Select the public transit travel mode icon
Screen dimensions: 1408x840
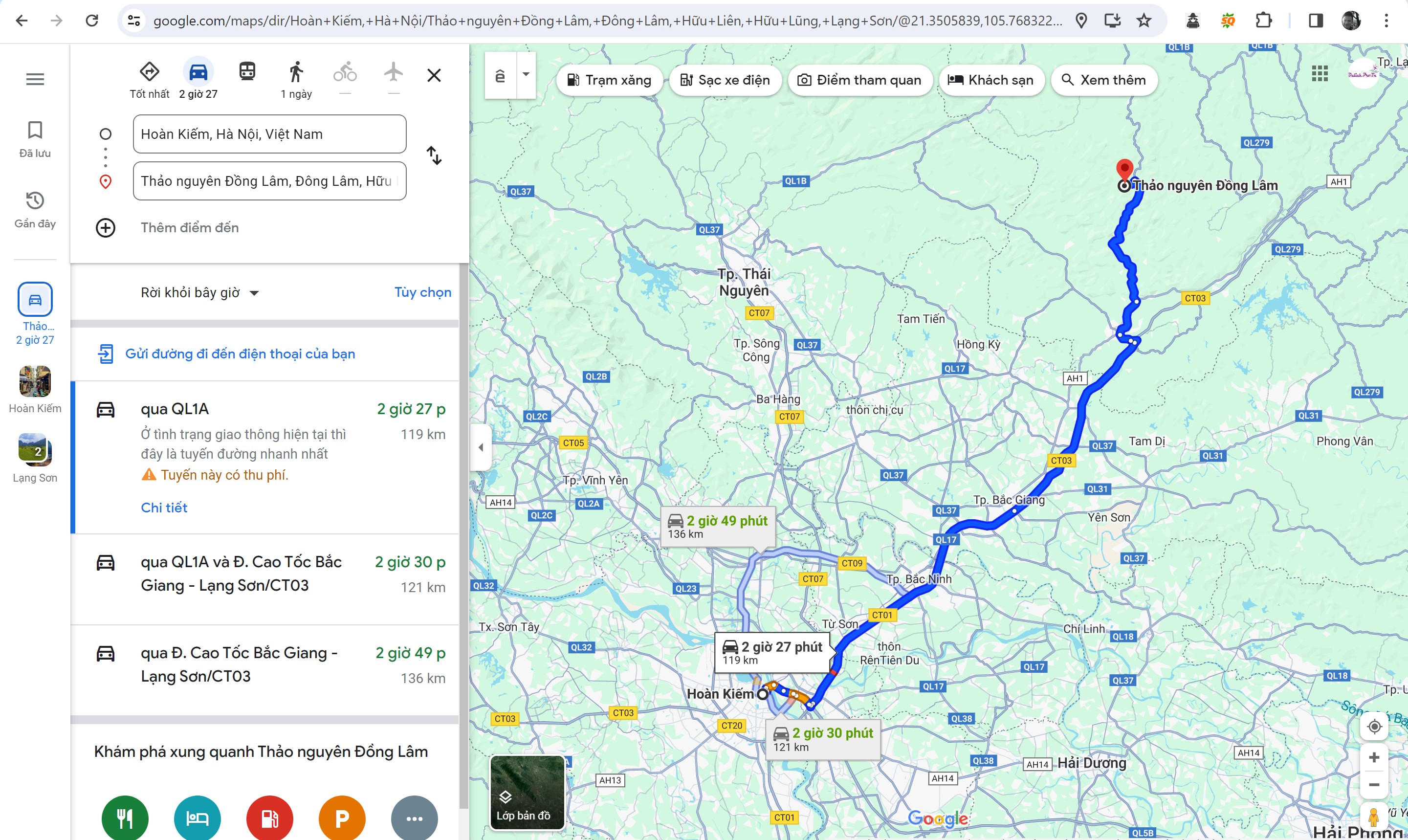pyautogui.click(x=247, y=72)
